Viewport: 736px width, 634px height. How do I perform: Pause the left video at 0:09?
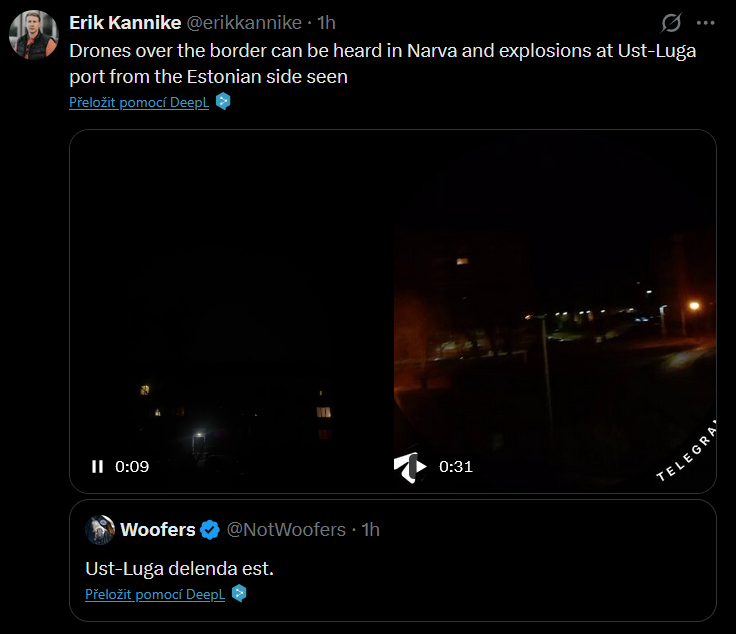tap(98, 466)
